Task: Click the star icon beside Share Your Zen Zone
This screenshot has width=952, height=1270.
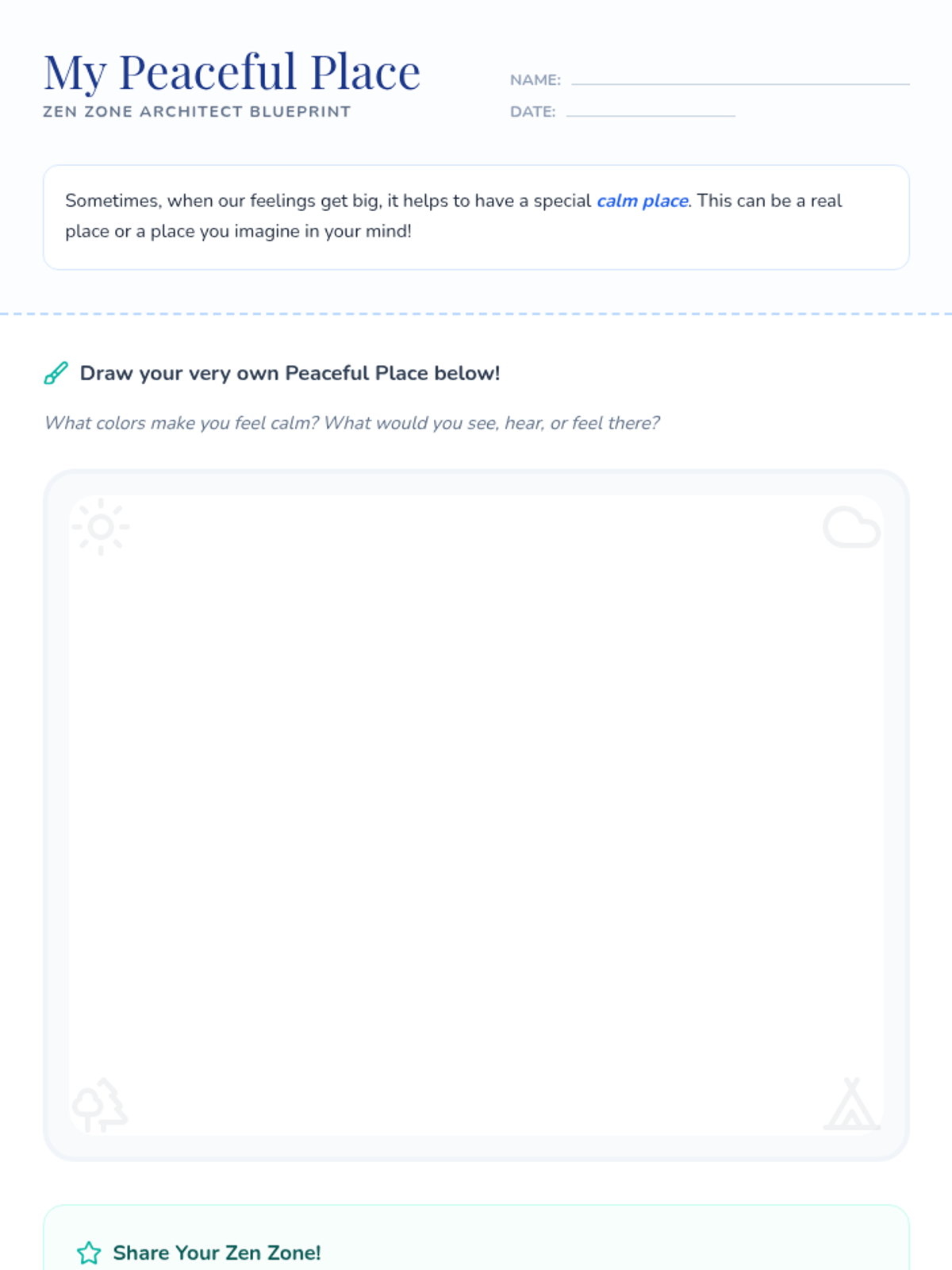Action: [x=89, y=1253]
